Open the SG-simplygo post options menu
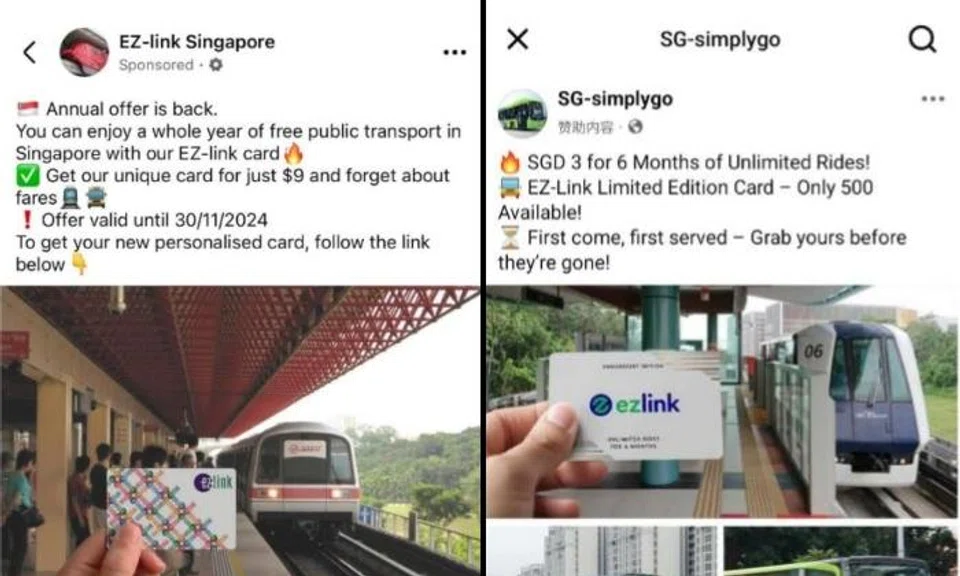The image size is (960, 576). [933, 99]
